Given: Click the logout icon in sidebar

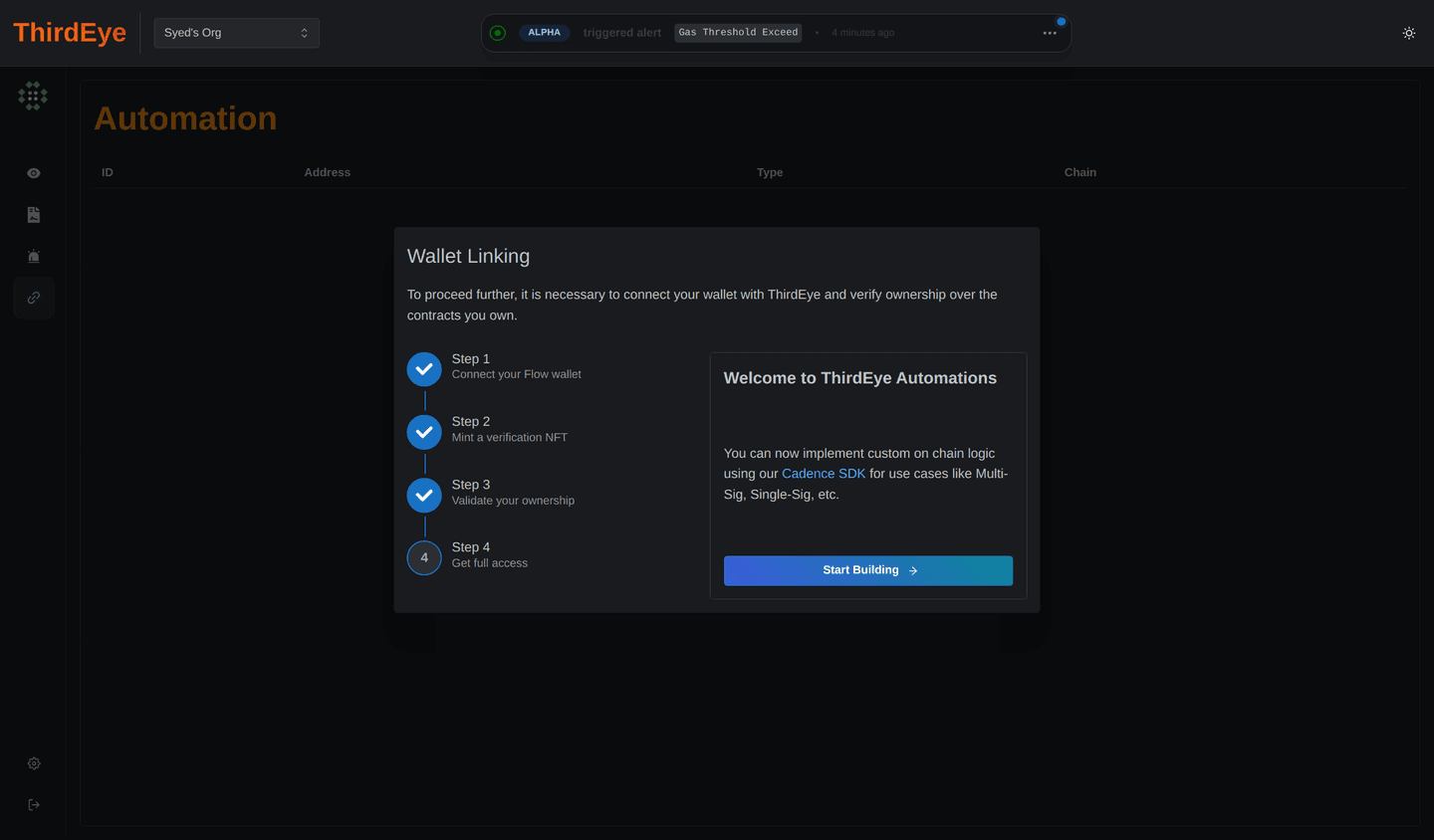Looking at the screenshot, I should [34, 804].
